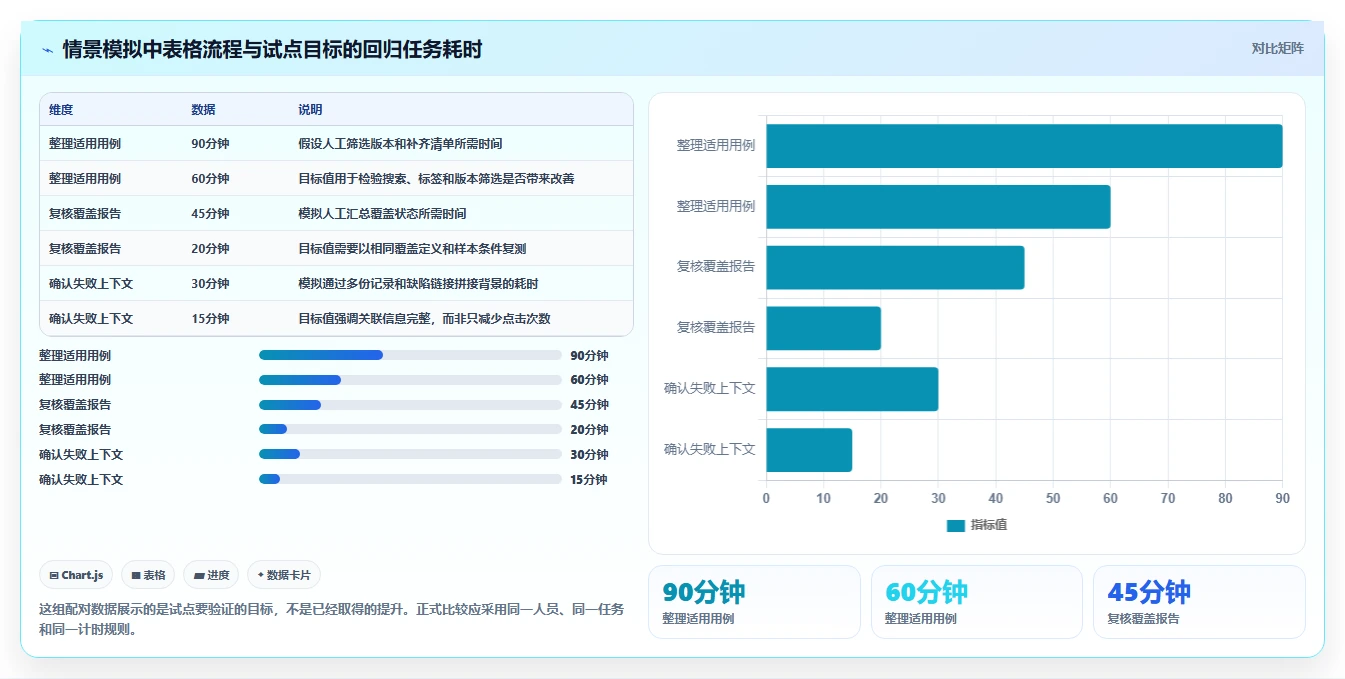Viewport: 1345px width, 679px height.
Task: Open the 45分钟 复核覆盖报告 stat card
Action: (x=1199, y=602)
